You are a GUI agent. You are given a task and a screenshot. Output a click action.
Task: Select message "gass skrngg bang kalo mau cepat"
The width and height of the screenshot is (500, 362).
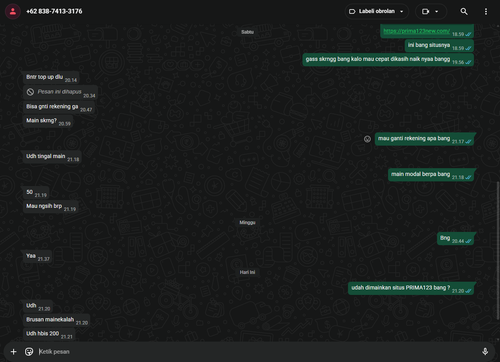coord(388,60)
